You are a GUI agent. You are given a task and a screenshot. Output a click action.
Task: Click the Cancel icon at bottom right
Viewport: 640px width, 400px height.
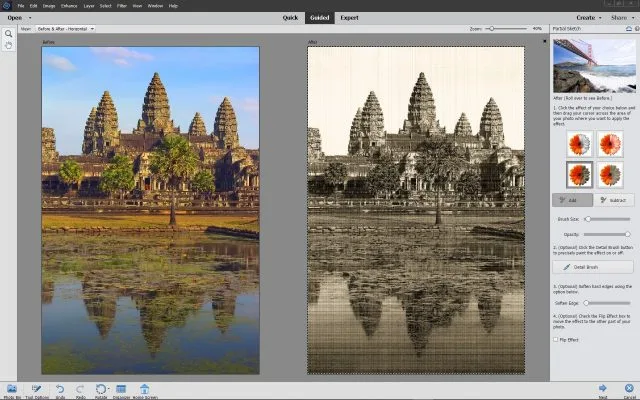click(x=629, y=390)
